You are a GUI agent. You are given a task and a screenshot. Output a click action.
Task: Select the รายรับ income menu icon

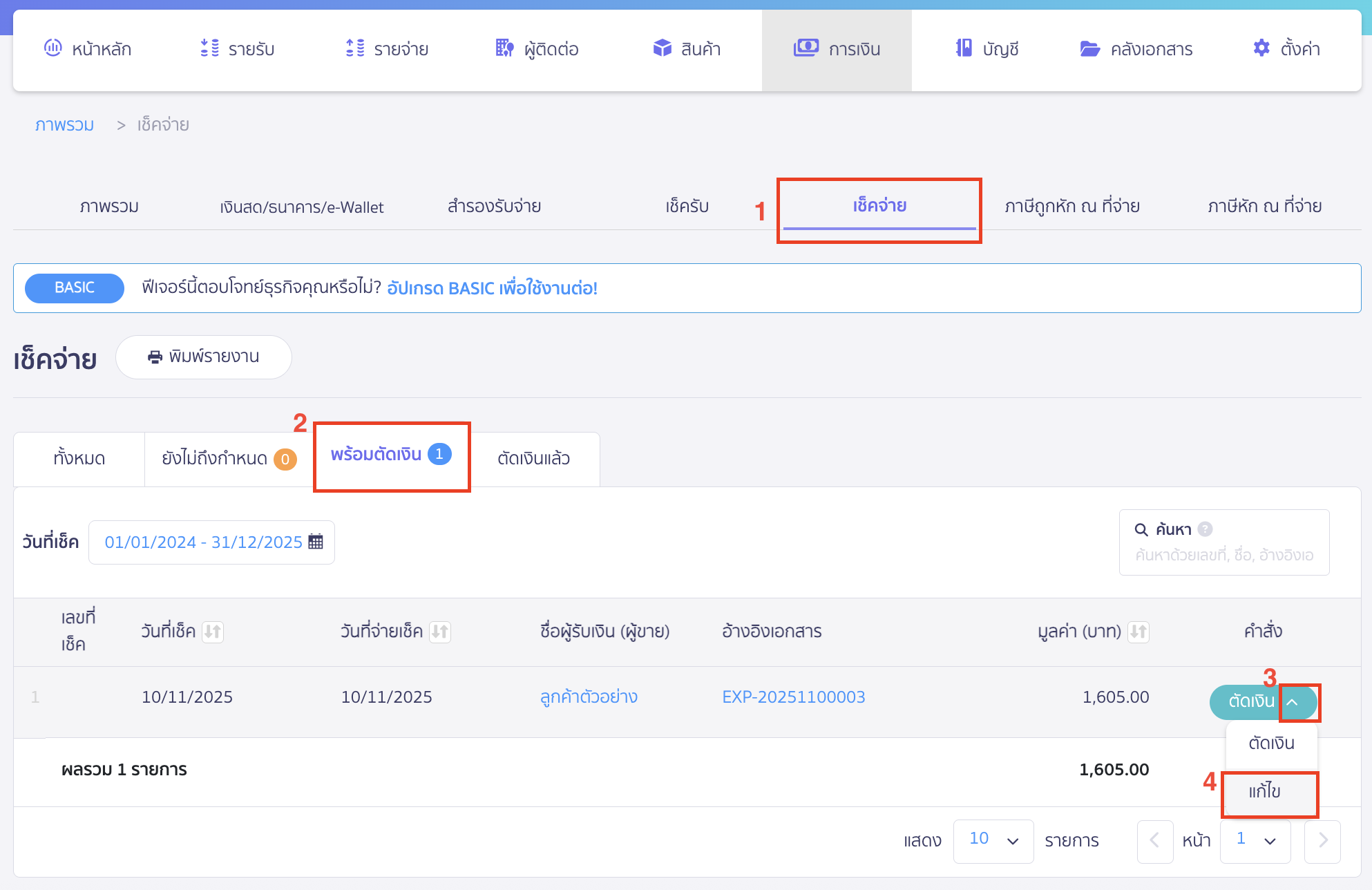[x=209, y=48]
